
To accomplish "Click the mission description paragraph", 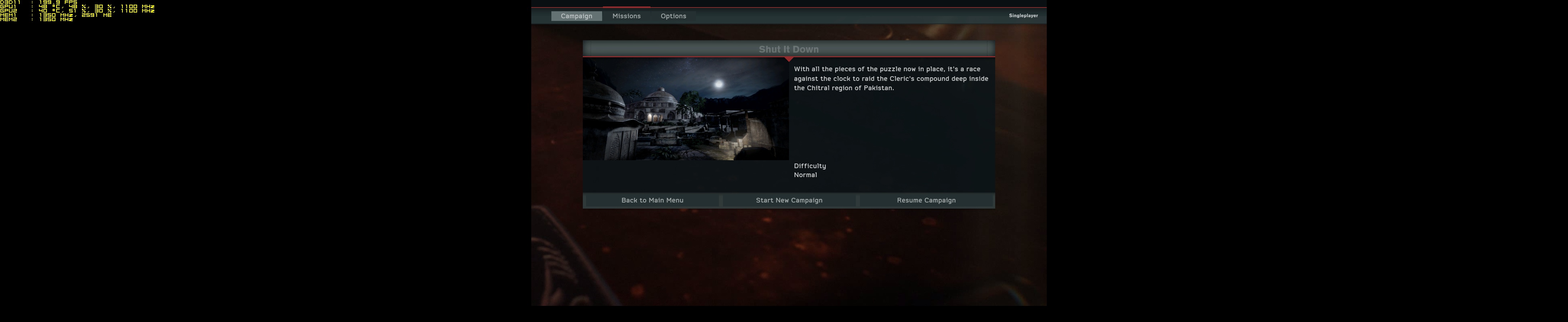I will click(891, 78).
